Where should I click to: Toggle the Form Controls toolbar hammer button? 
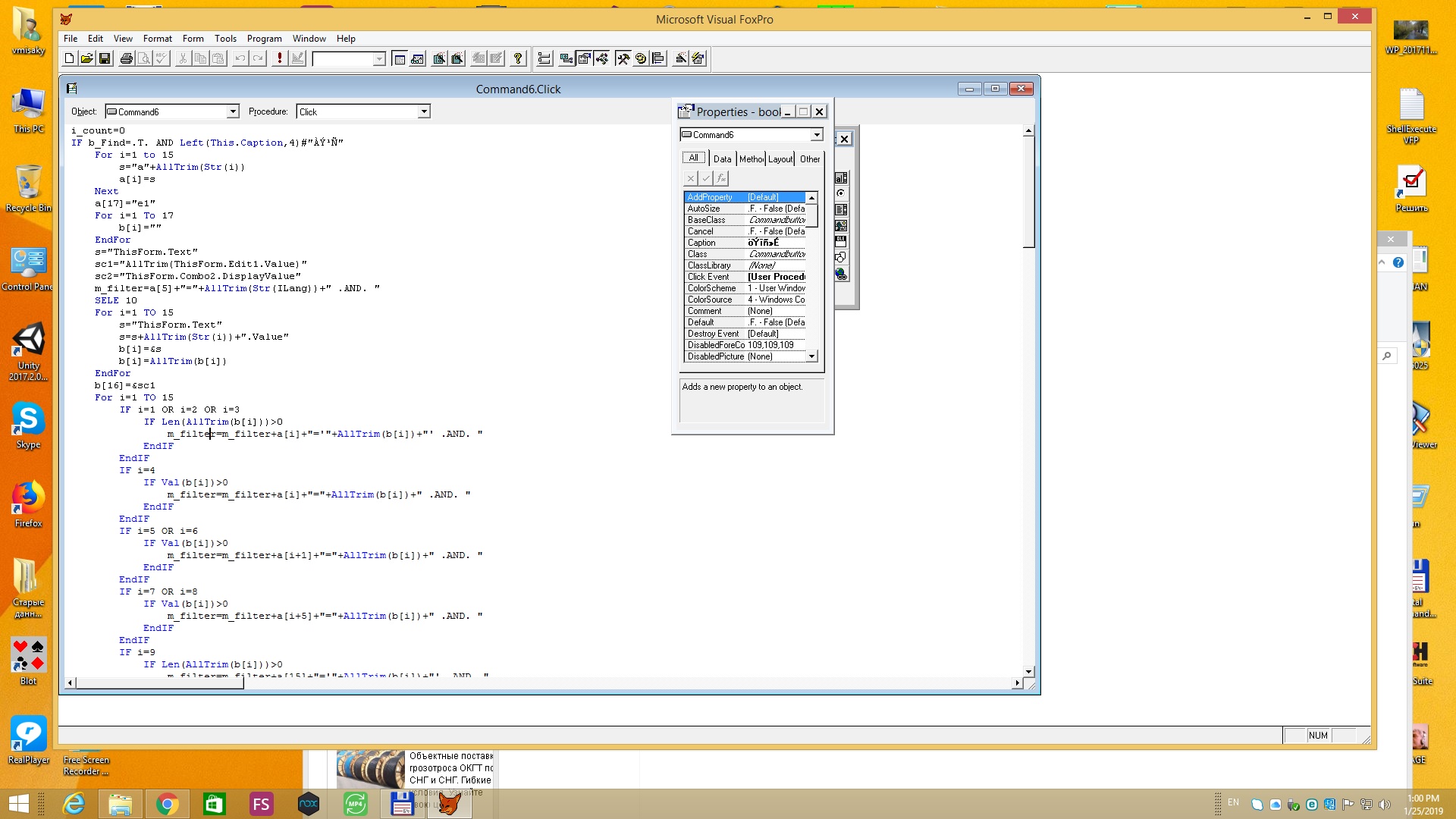623,58
